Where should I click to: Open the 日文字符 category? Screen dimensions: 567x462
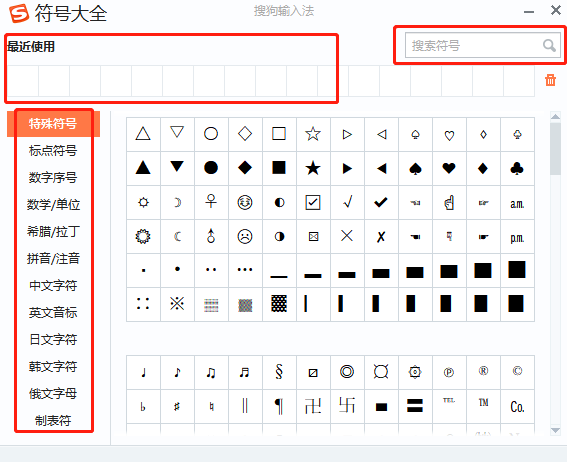click(53, 339)
